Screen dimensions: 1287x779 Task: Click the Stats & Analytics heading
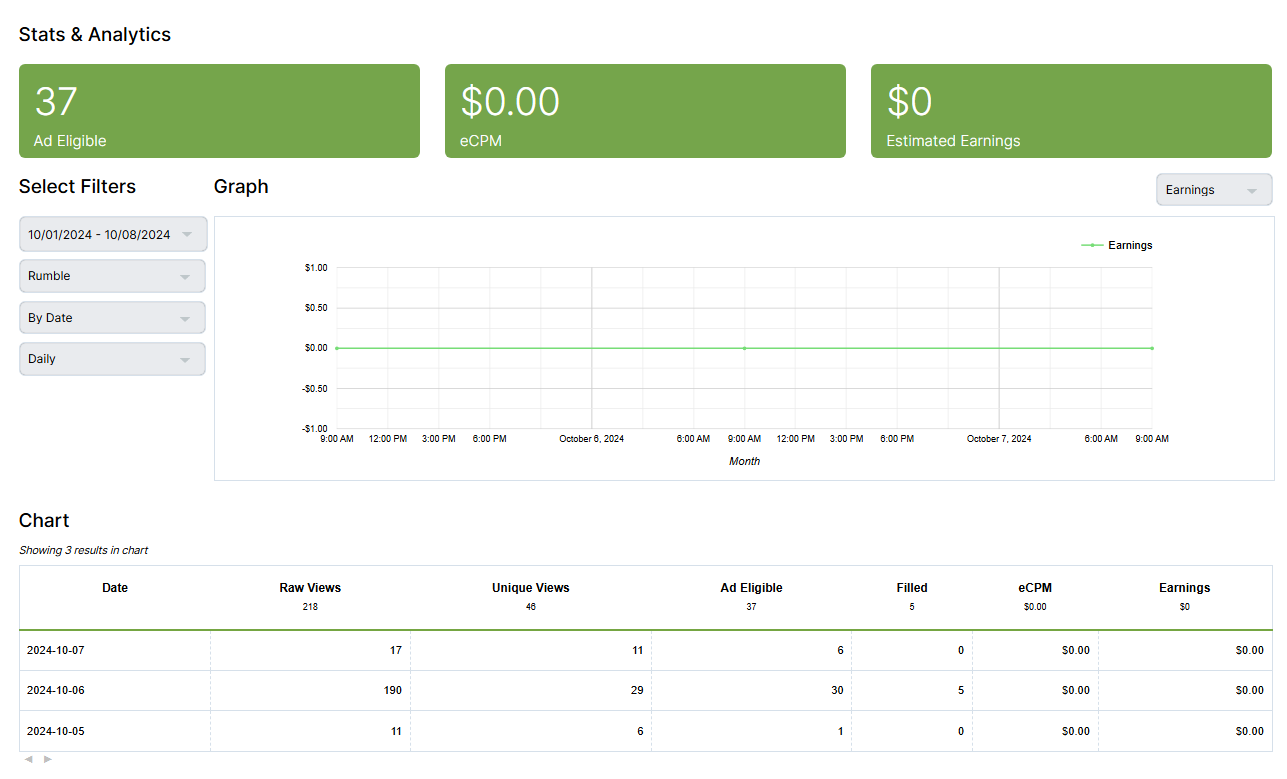click(x=95, y=34)
